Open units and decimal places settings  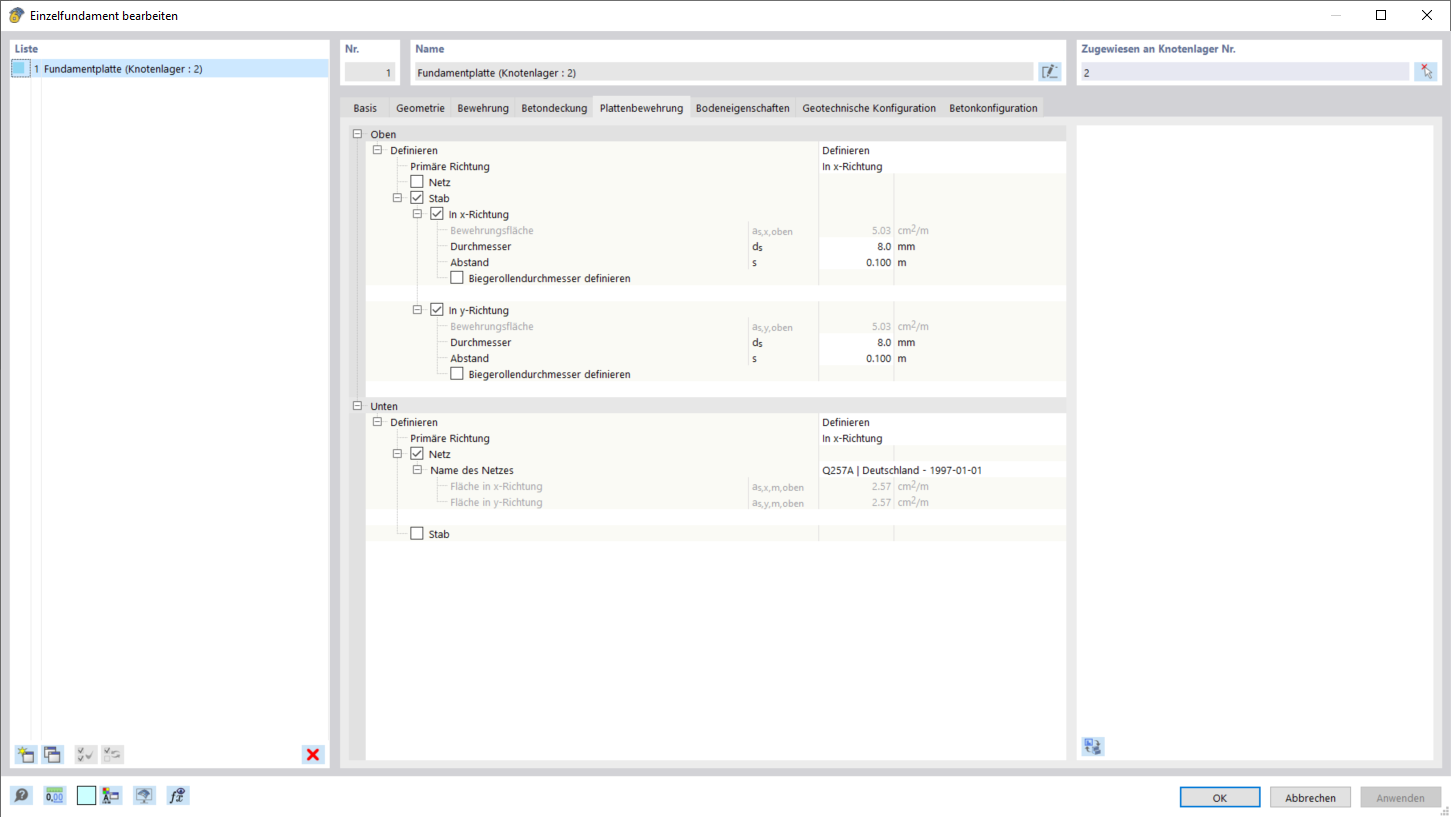click(x=54, y=796)
